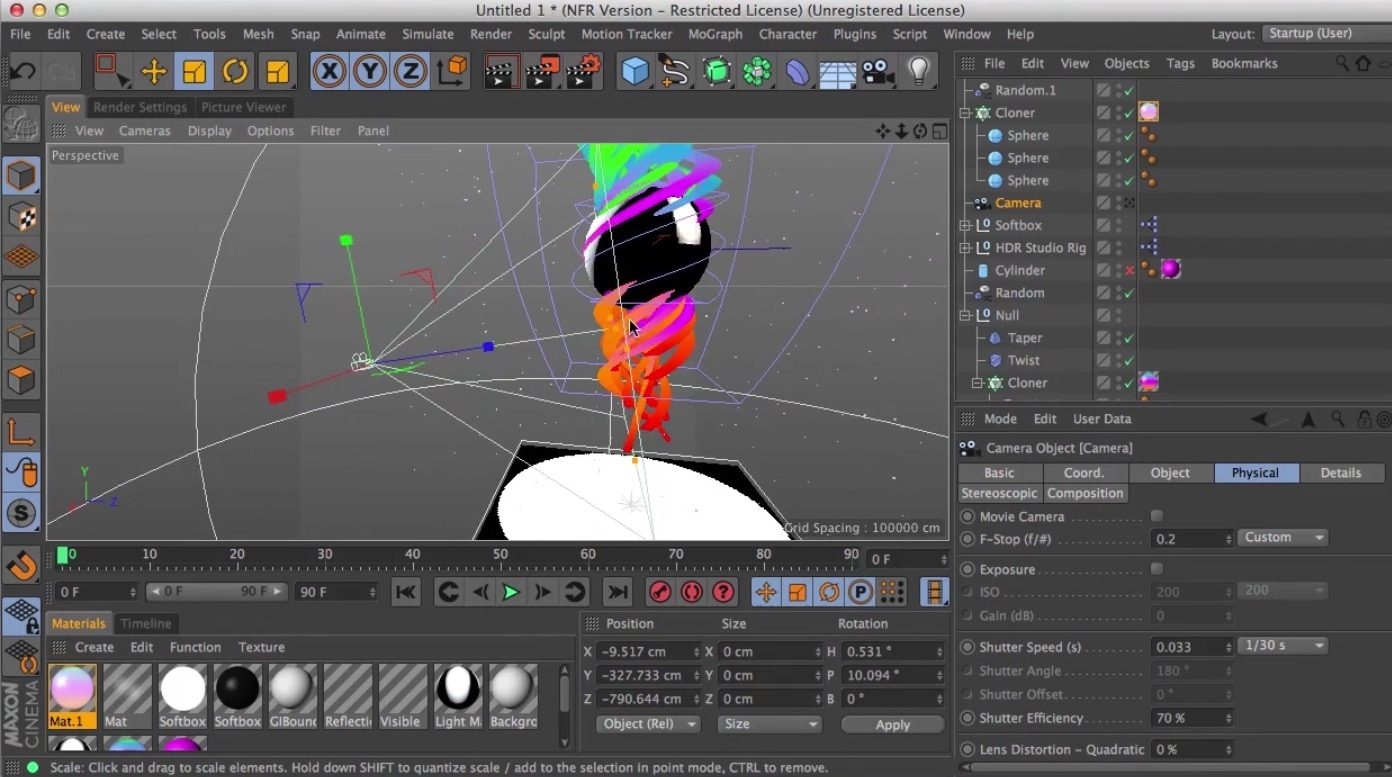Open the spline pen tool
This screenshot has height=777, width=1392.
(676, 72)
